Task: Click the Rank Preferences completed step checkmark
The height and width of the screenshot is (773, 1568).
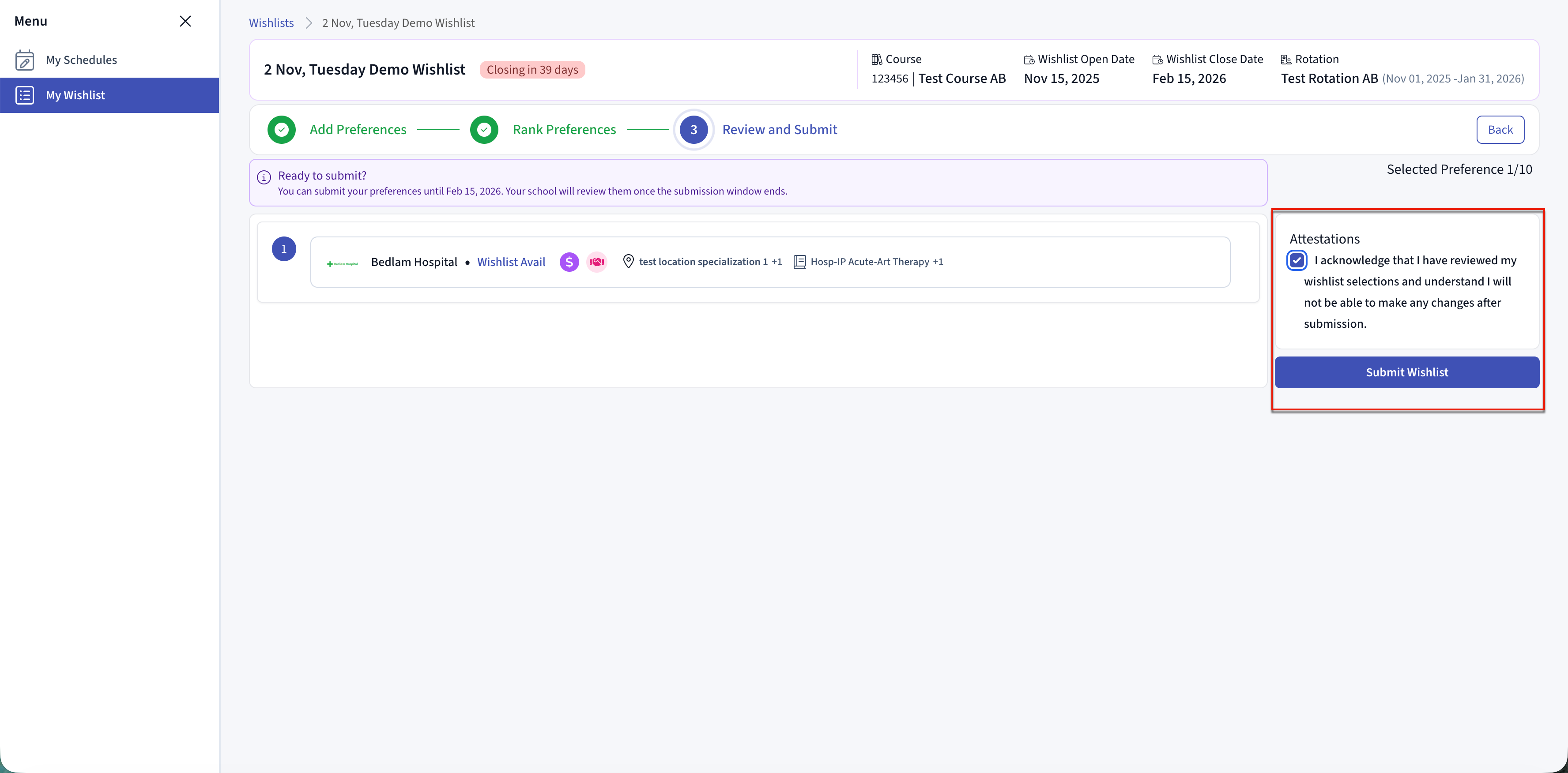Action: pyautogui.click(x=484, y=130)
